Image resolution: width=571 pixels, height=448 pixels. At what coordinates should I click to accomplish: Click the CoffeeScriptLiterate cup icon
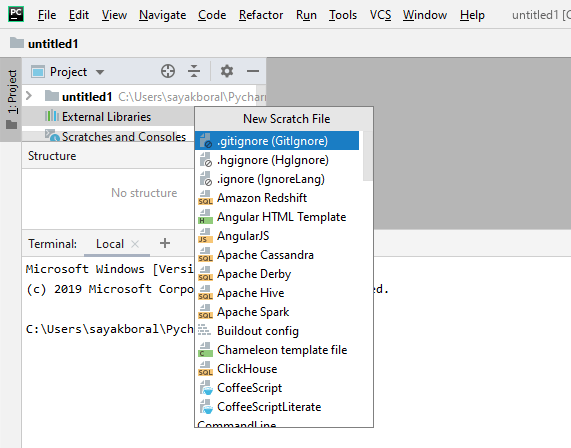pyautogui.click(x=206, y=406)
